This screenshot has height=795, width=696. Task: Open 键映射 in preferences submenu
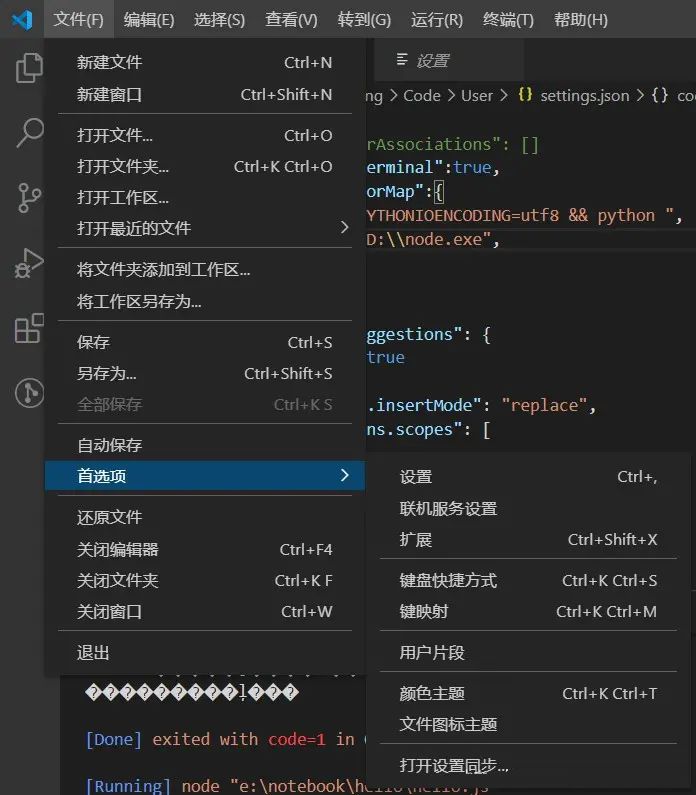point(528,611)
